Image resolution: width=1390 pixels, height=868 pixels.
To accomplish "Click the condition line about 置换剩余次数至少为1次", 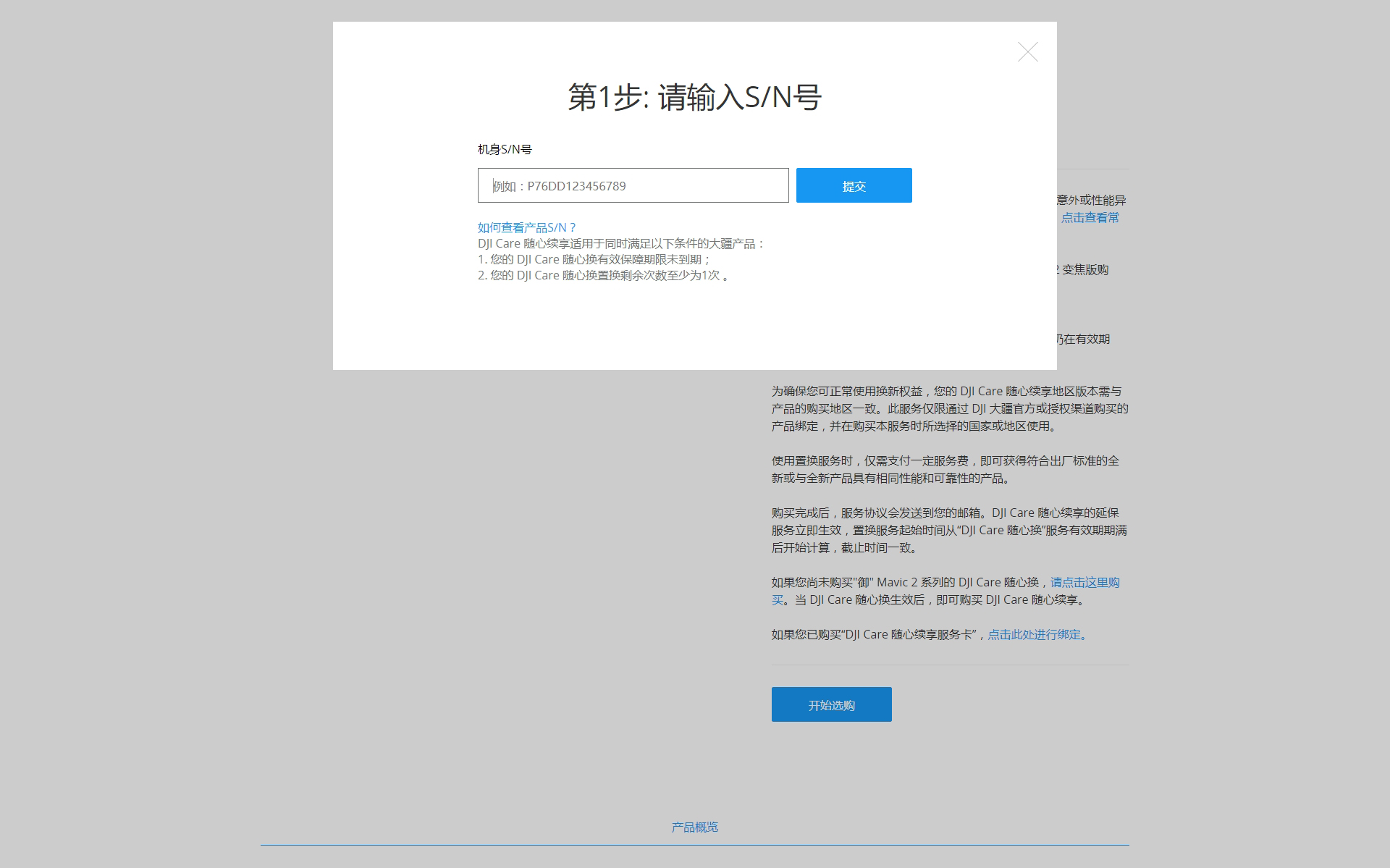I will pyautogui.click(x=603, y=275).
